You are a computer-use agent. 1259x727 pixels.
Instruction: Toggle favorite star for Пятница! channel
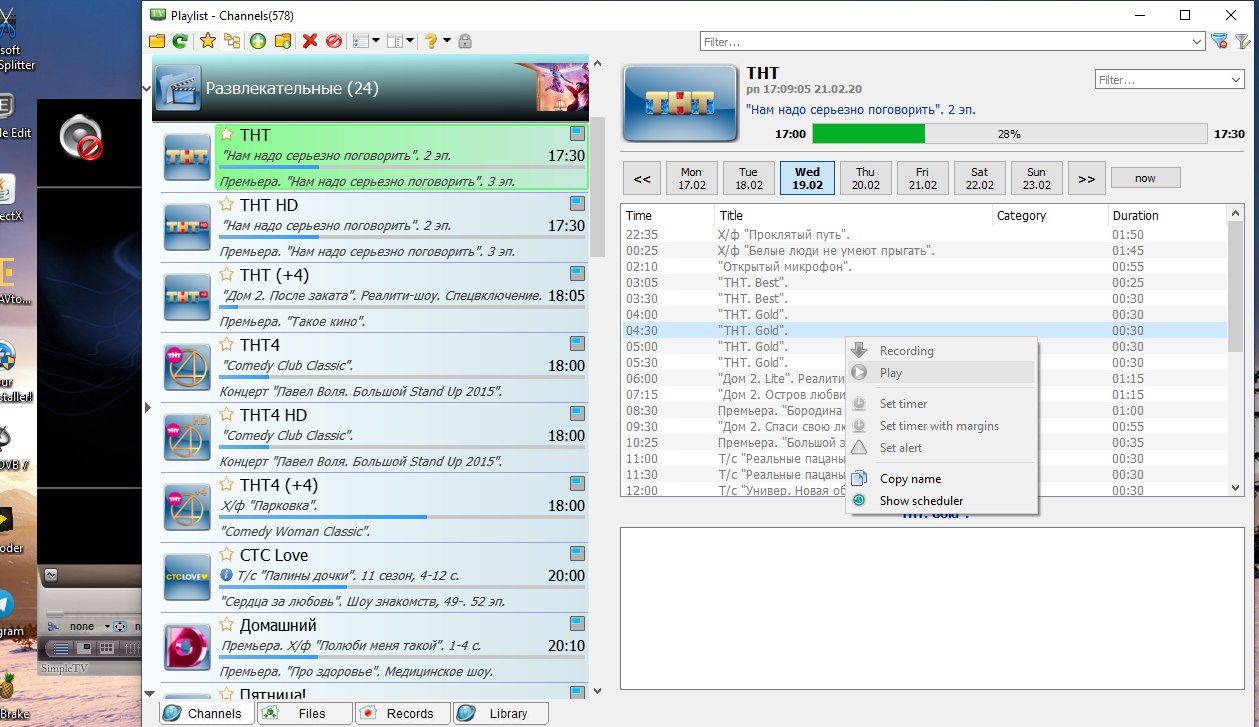coord(227,694)
